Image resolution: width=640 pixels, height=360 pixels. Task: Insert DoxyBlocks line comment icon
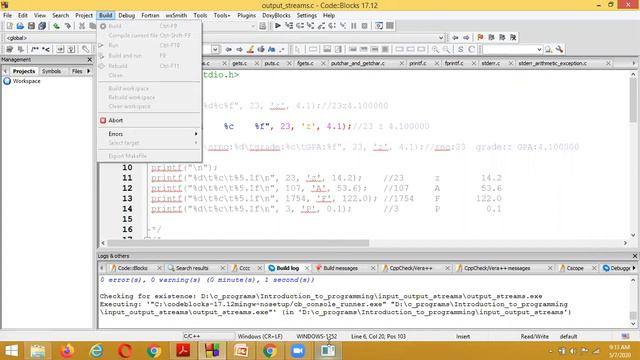46,49
